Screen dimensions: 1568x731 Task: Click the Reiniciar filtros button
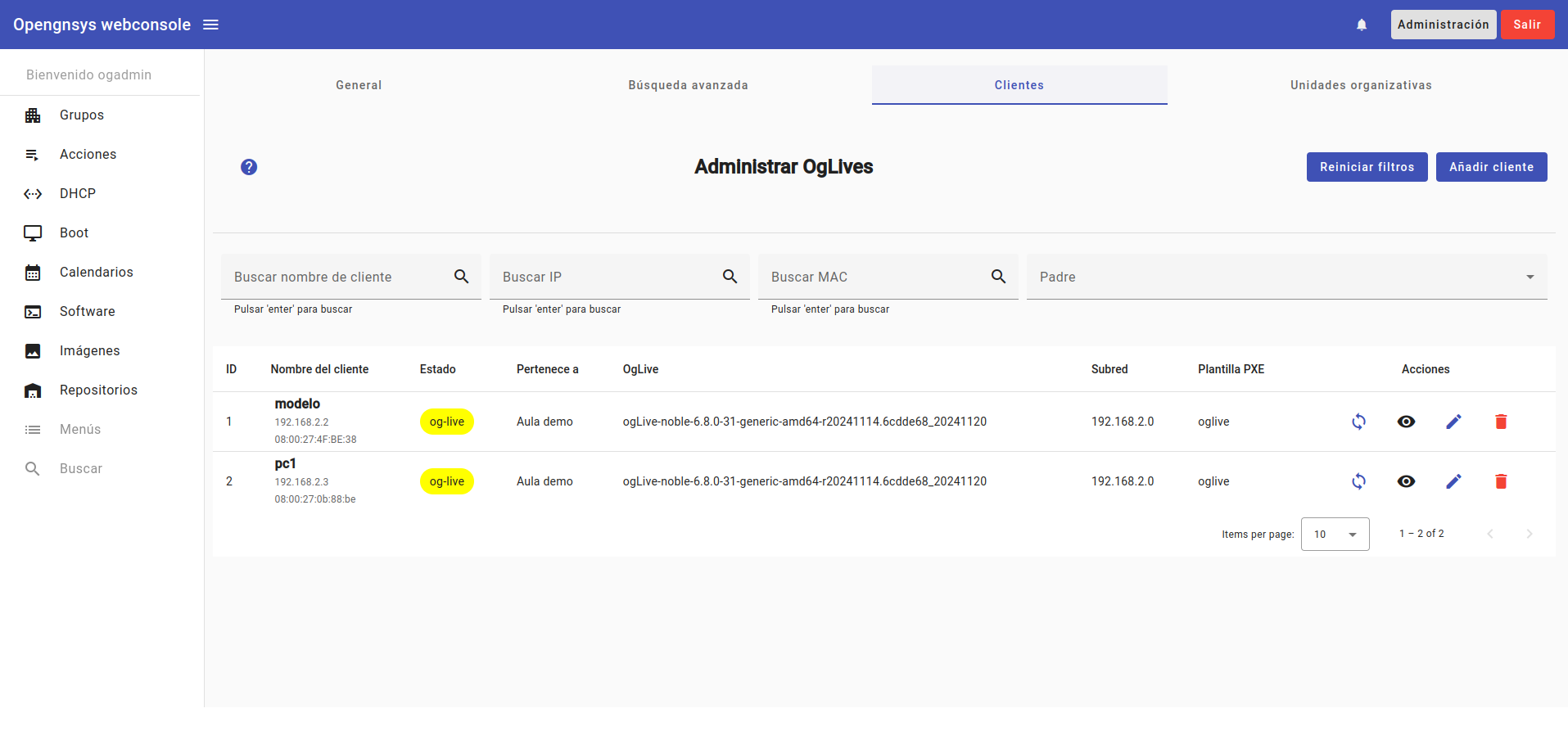(1367, 167)
